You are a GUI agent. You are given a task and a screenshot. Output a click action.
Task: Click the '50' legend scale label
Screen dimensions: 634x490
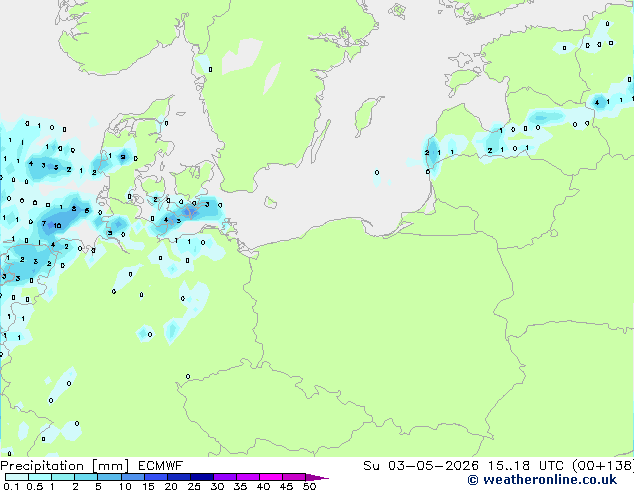310,486
